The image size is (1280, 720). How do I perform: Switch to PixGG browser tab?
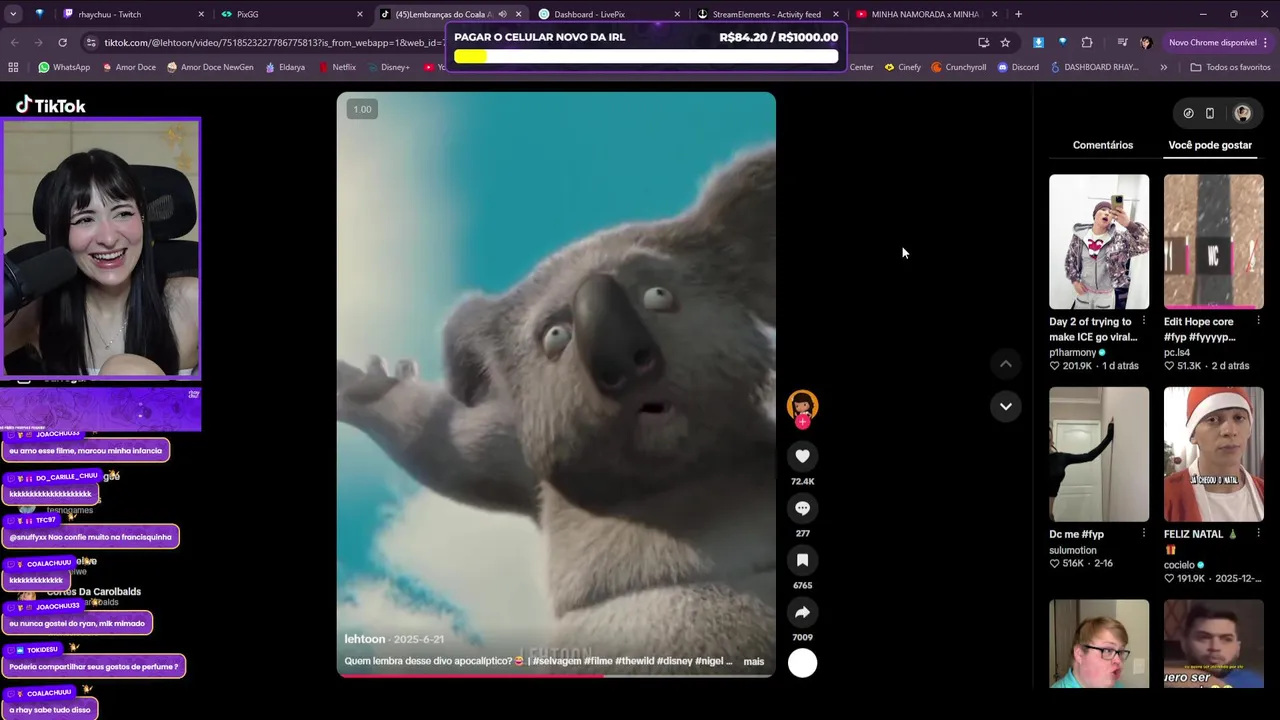tap(290, 14)
